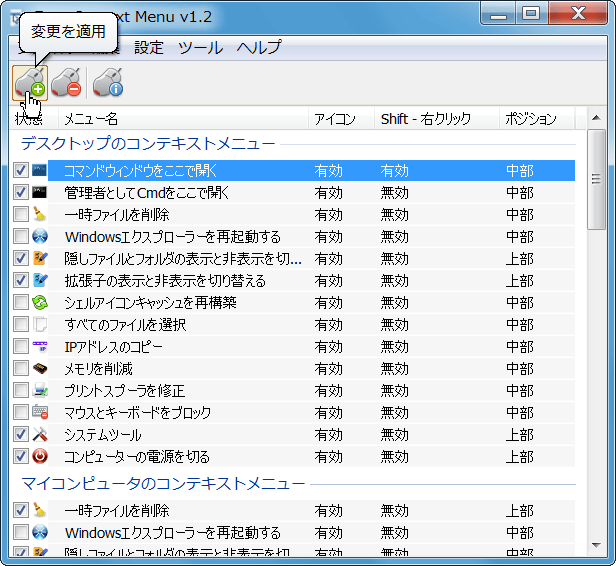Click scrollbar down arrow

point(596,545)
